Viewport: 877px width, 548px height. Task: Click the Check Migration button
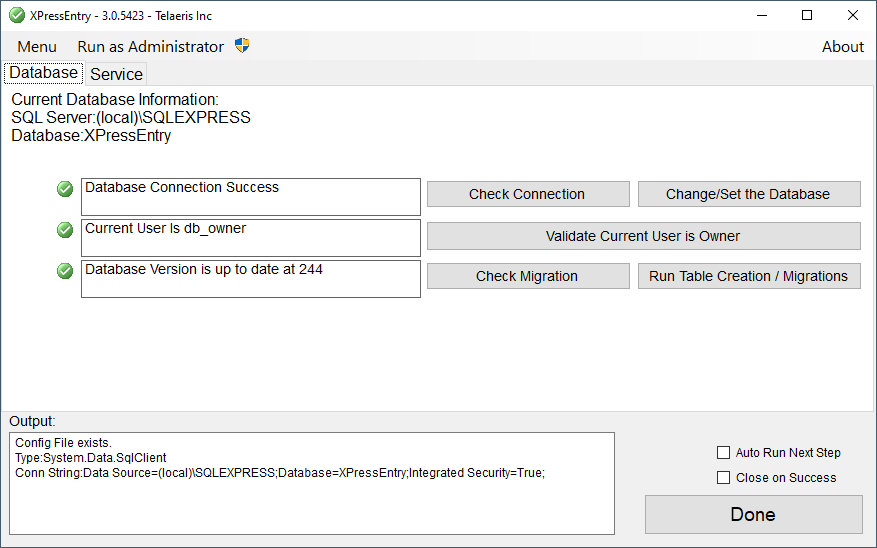tap(528, 276)
